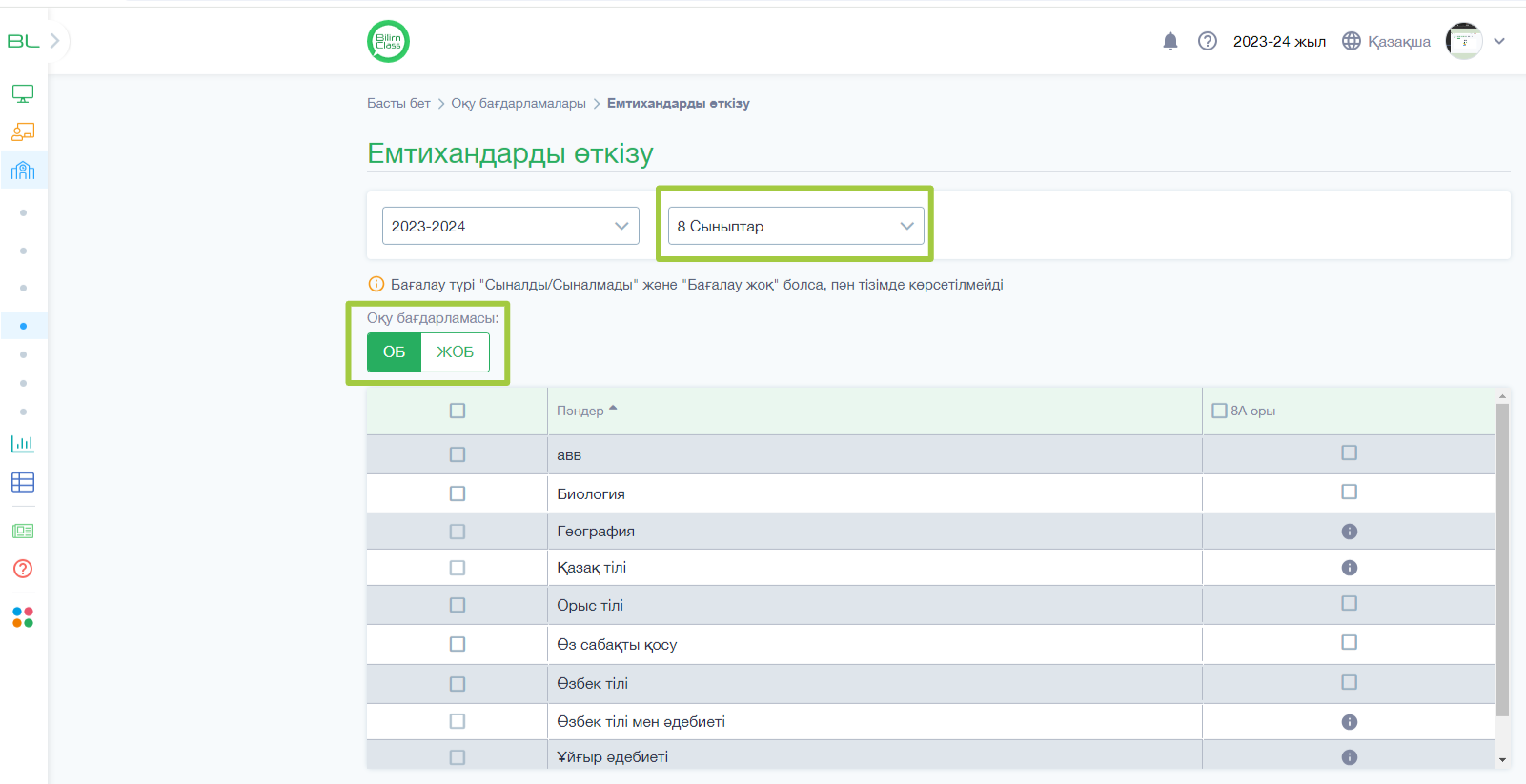Go to Оқу бағдарламалары breadcrumb
Screen dimensions: 1526x784
pyautogui.click(x=519, y=103)
